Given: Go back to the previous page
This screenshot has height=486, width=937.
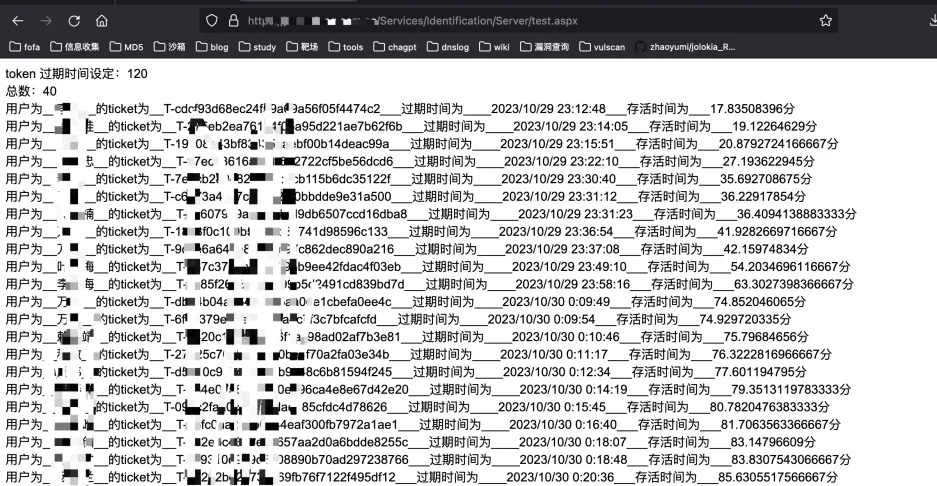Looking at the screenshot, I should coord(18,21).
